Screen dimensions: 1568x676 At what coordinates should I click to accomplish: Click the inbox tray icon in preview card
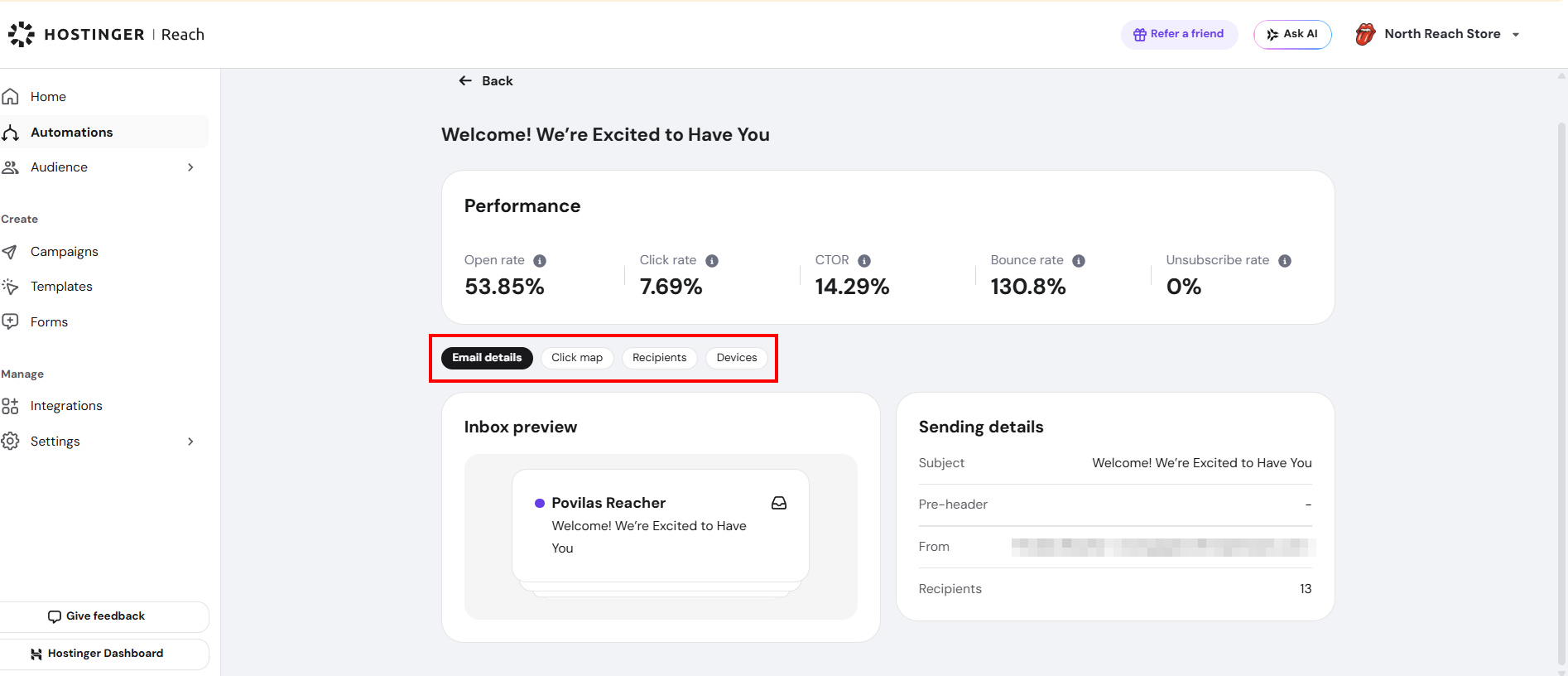(779, 503)
